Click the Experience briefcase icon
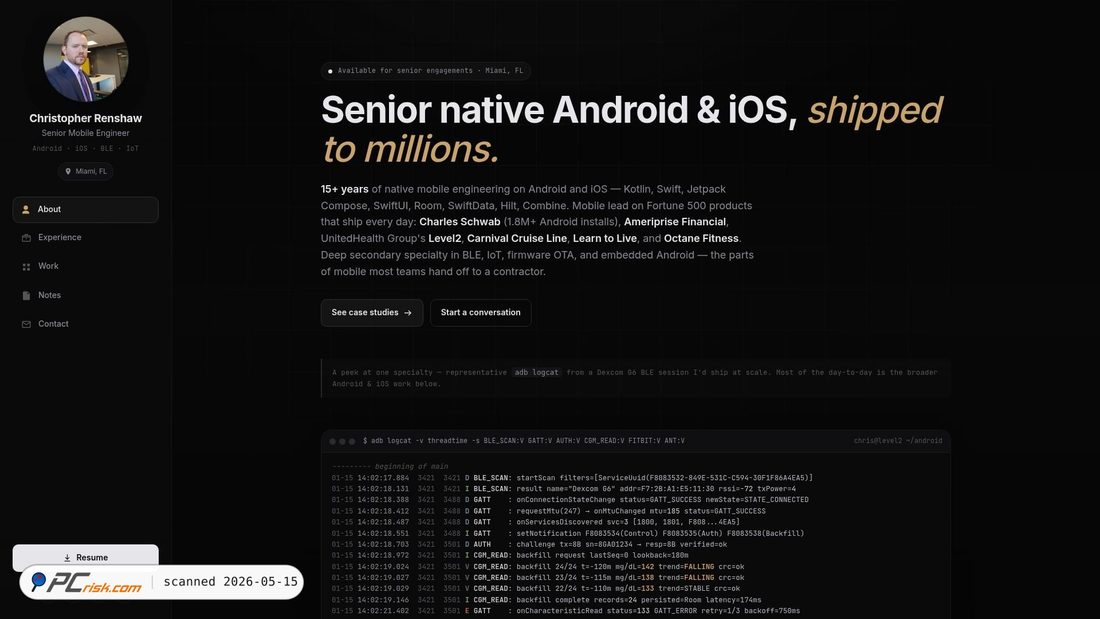Image resolution: width=1100 pixels, height=619 pixels. coord(26,238)
